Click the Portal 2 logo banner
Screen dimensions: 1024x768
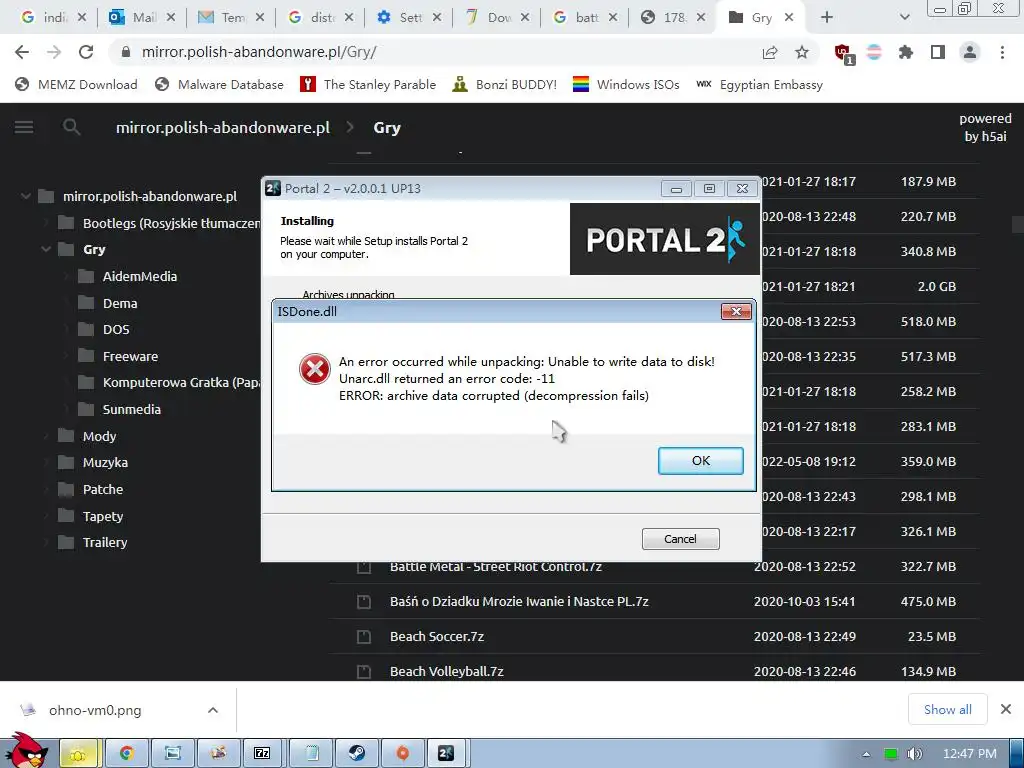[665, 239]
